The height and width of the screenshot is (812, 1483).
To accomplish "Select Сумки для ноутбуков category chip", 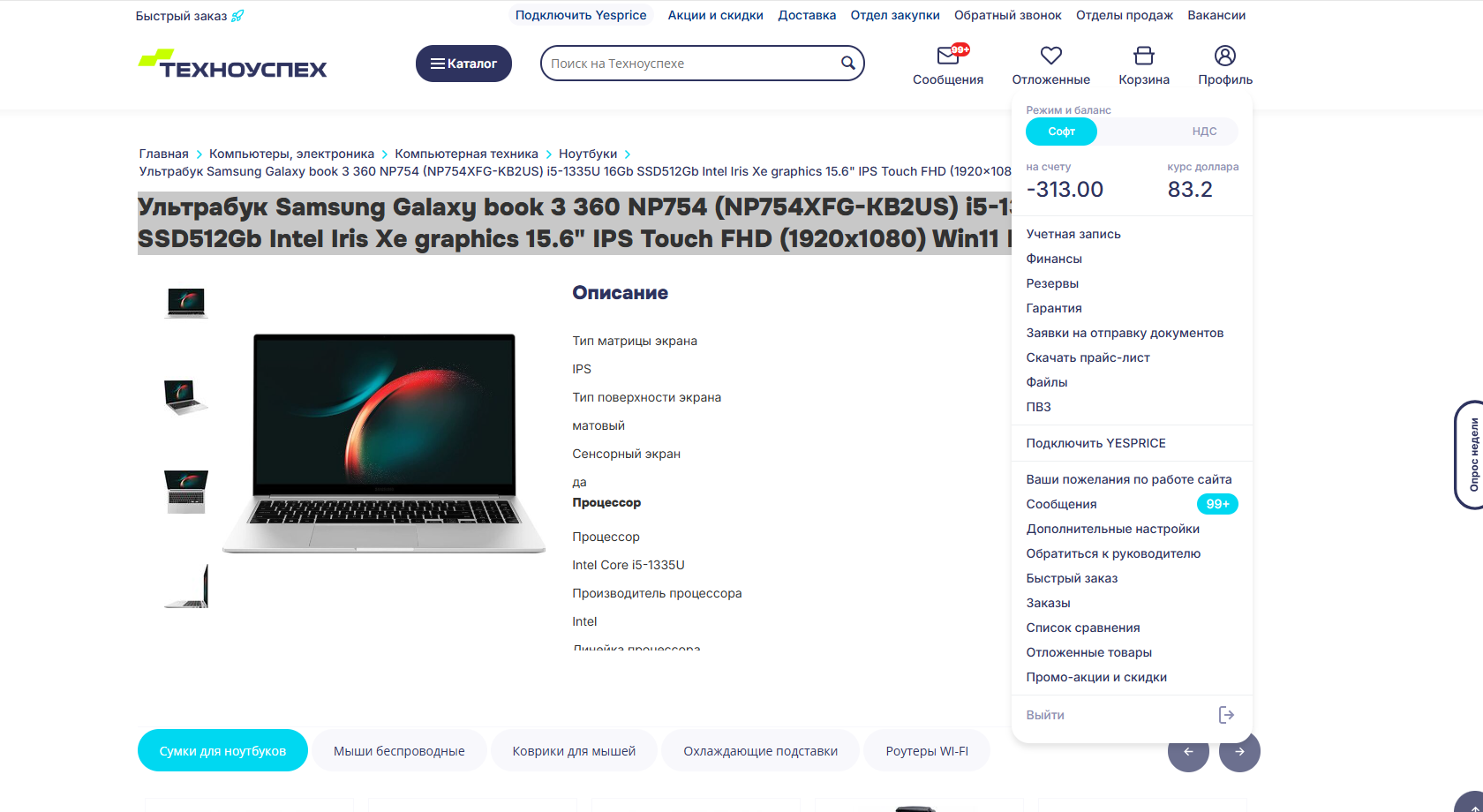I will pyautogui.click(x=222, y=751).
